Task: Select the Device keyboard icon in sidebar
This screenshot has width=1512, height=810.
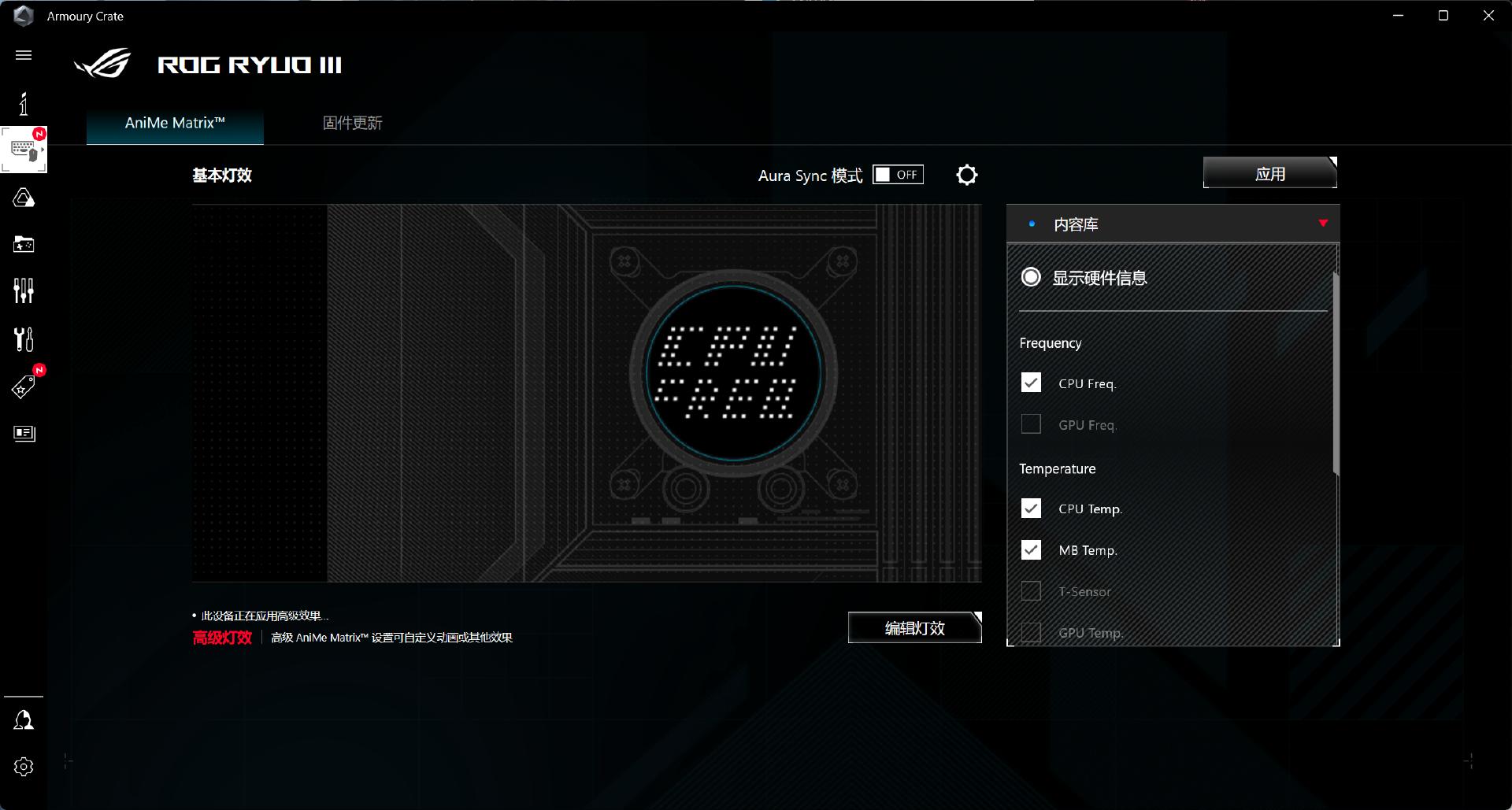Action: click(24, 150)
